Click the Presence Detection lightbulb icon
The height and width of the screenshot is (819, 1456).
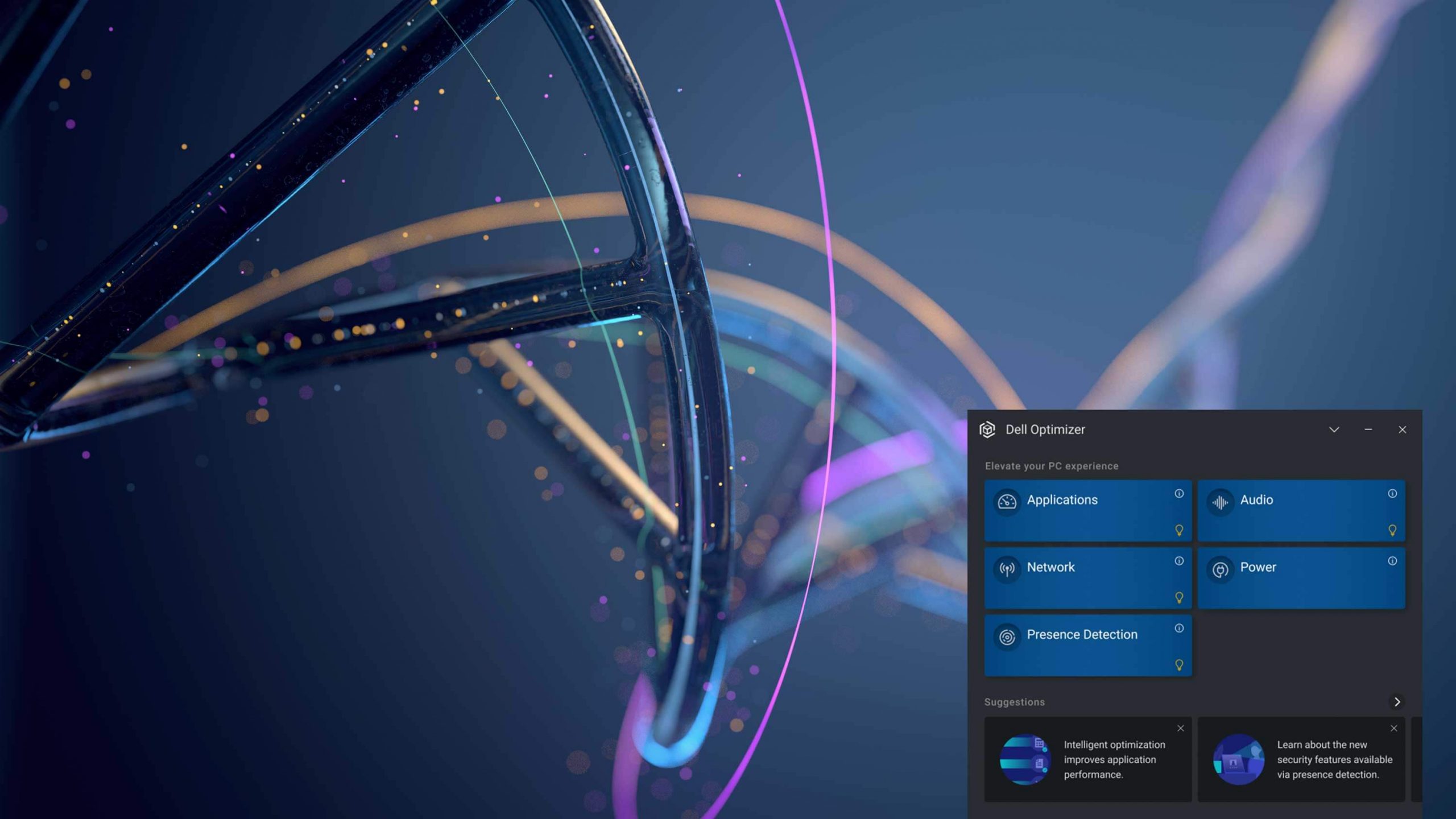click(1179, 664)
